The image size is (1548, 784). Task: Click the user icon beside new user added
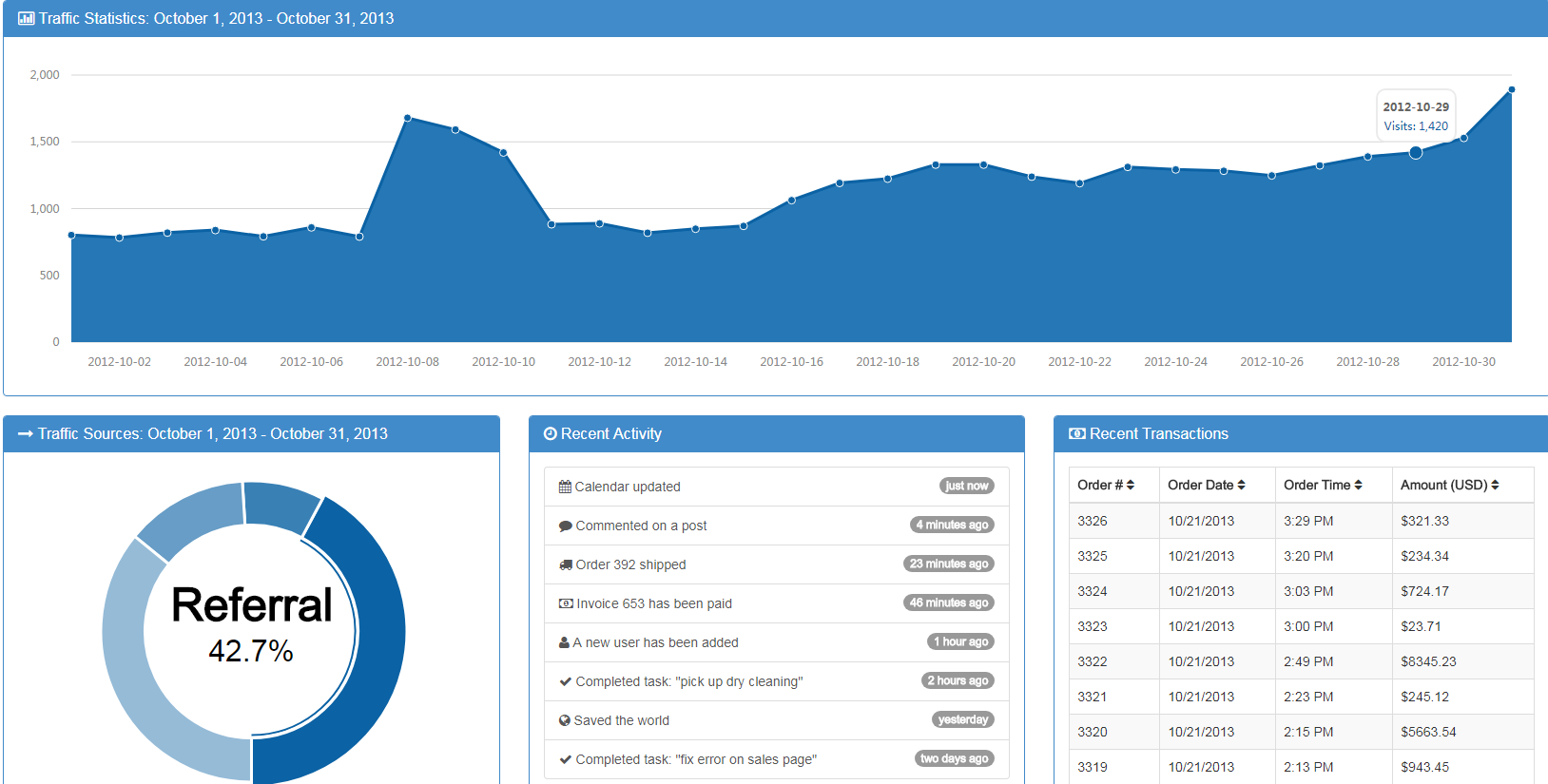[x=564, y=642]
